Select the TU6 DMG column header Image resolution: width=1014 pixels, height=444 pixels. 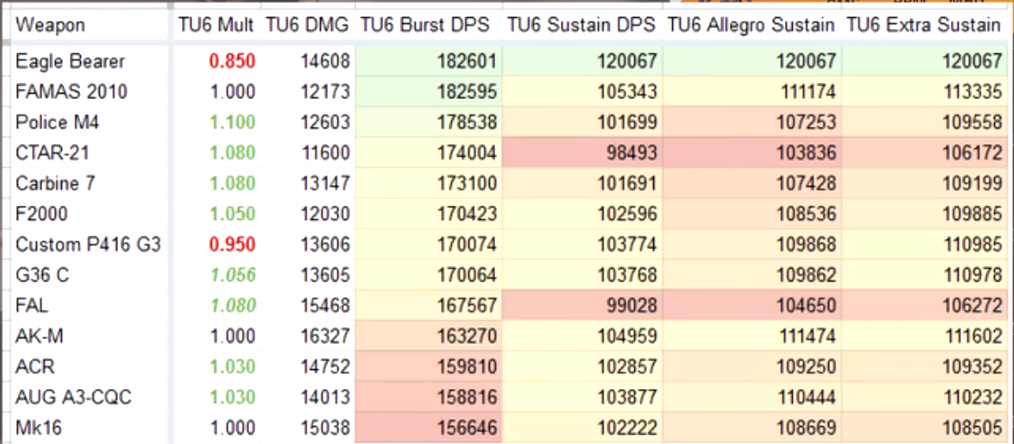coord(307,26)
